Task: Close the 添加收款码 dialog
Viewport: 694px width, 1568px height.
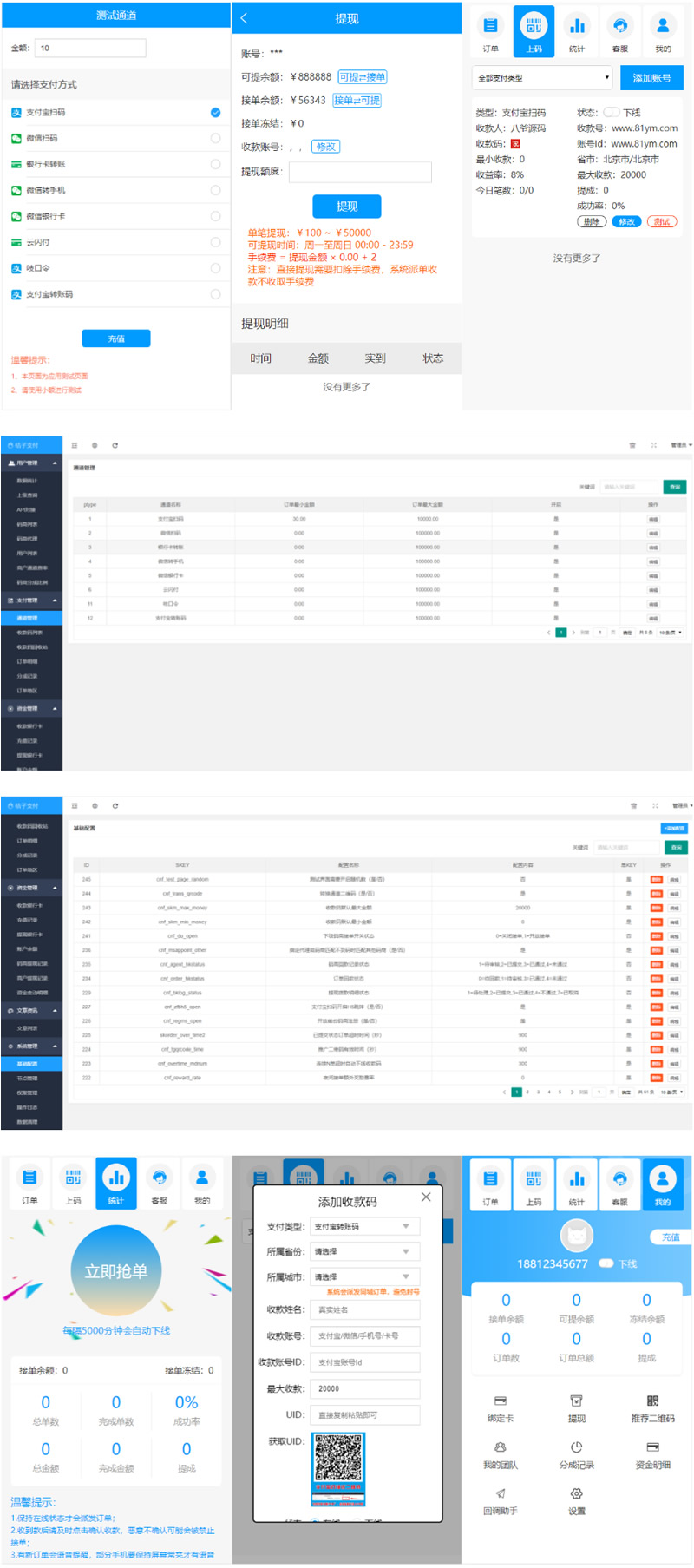Action: (x=426, y=1197)
